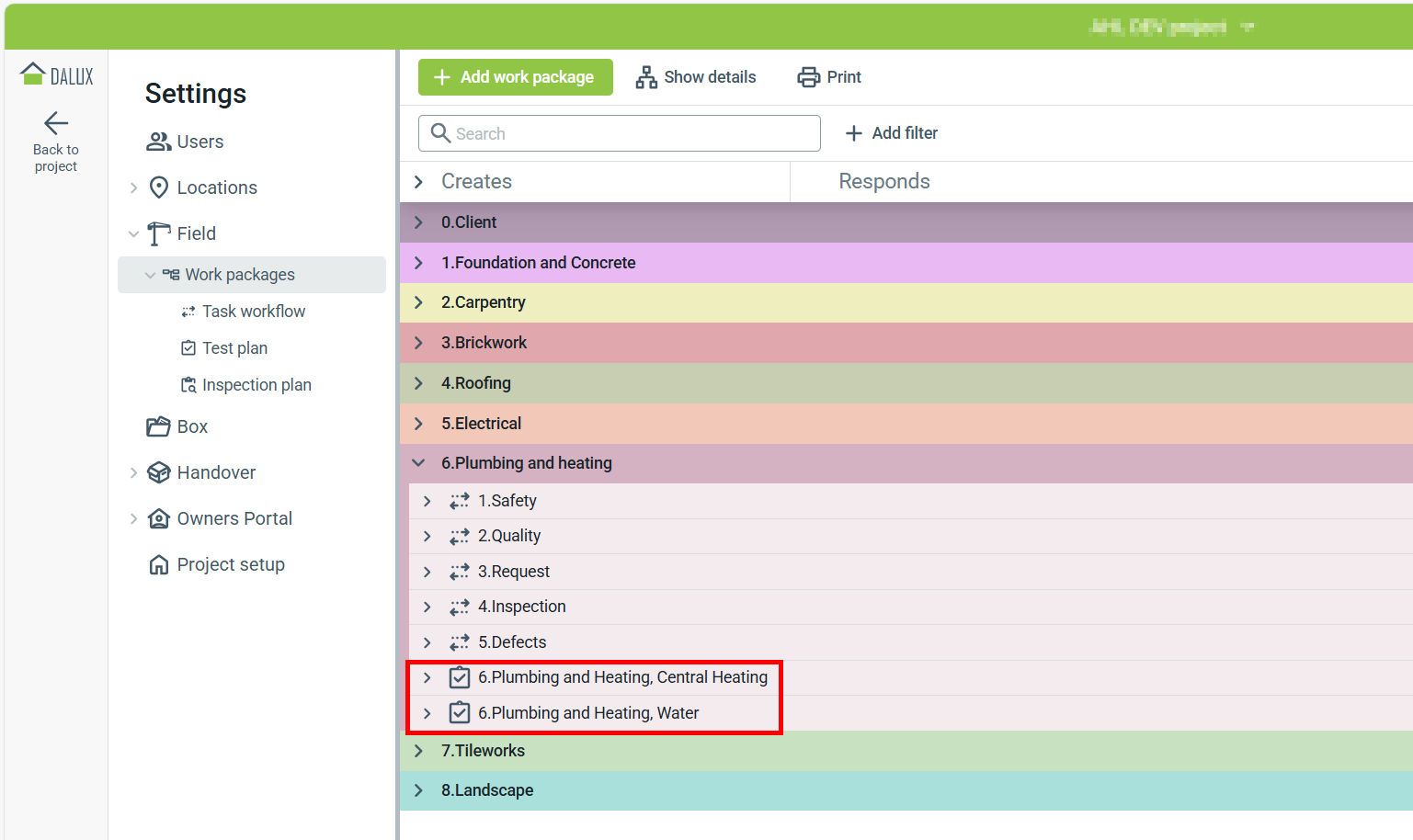The height and width of the screenshot is (840, 1413).
Task: Click the Add work package button
Action: (515, 77)
